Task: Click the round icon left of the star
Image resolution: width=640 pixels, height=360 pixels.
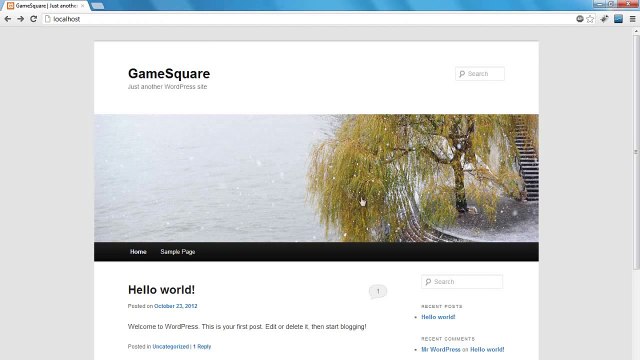Action: coord(580,19)
